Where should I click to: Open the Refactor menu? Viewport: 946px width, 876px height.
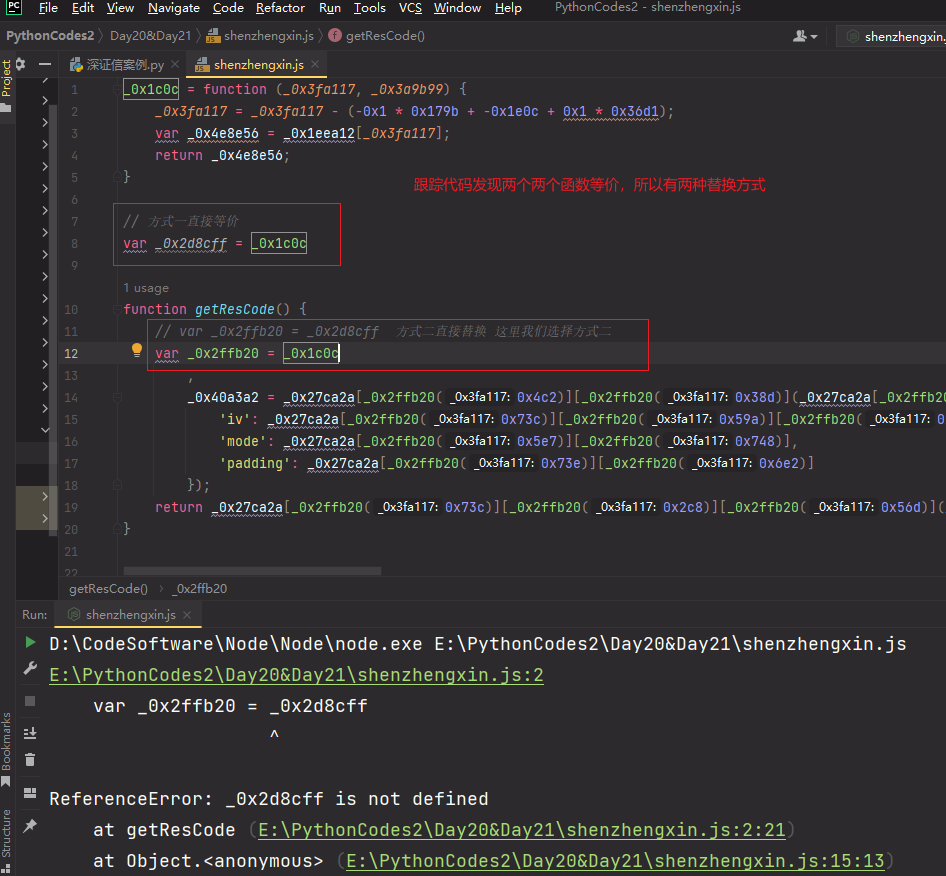[280, 8]
